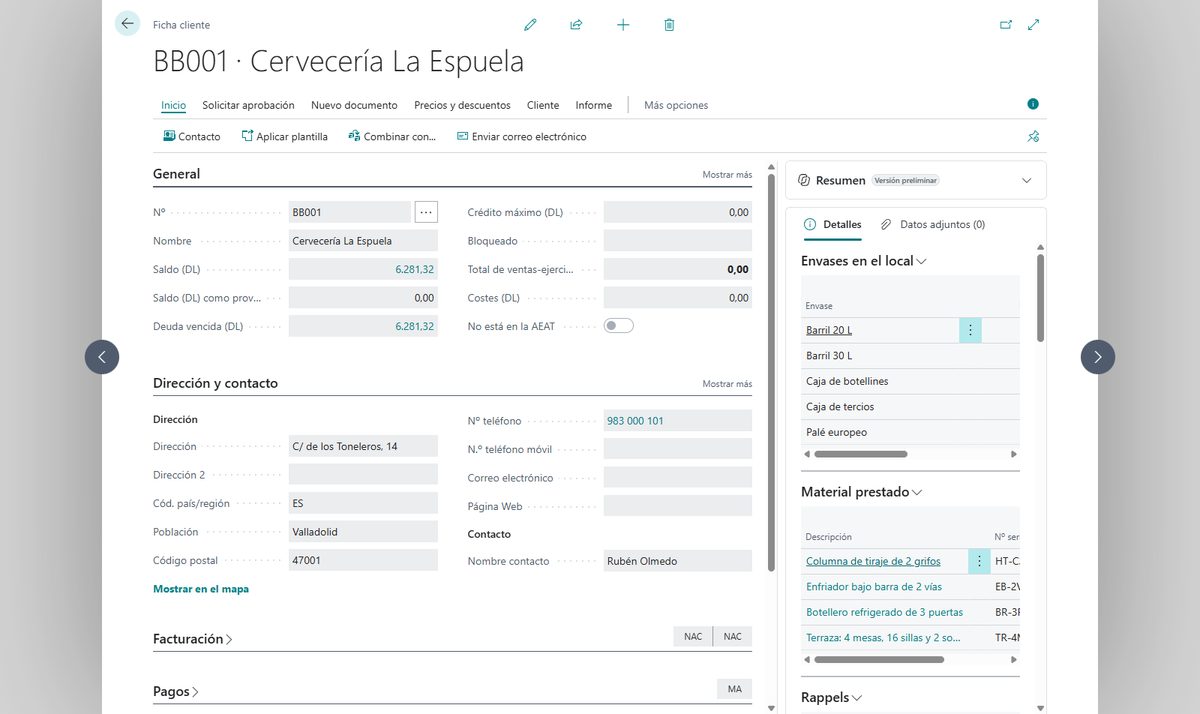The image size is (1200, 714).
Task: Click the pencil edit icon
Action: (x=530, y=24)
